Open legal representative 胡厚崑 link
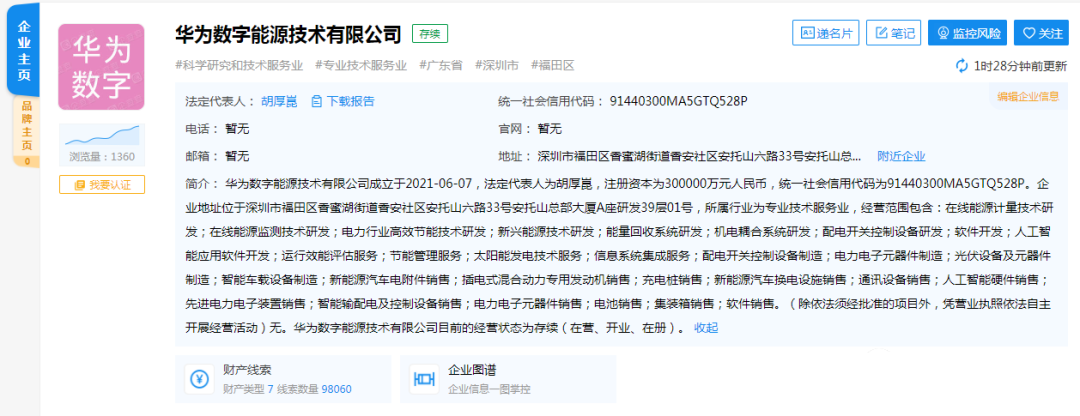The image size is (1080, 416). click(279, 101)
